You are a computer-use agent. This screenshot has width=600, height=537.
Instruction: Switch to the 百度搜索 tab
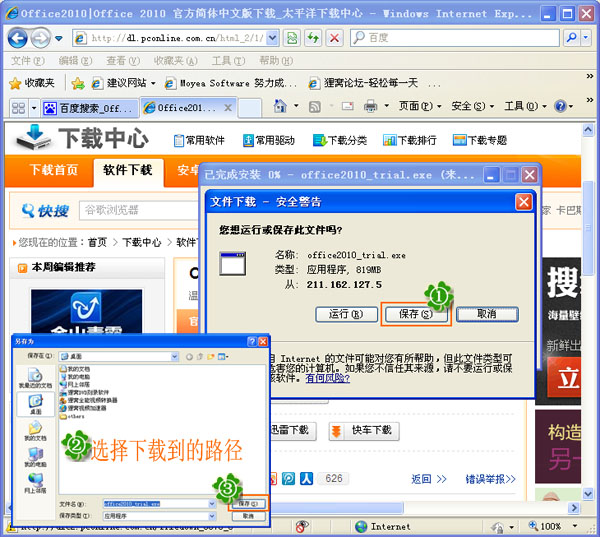(x=90, y=108)
